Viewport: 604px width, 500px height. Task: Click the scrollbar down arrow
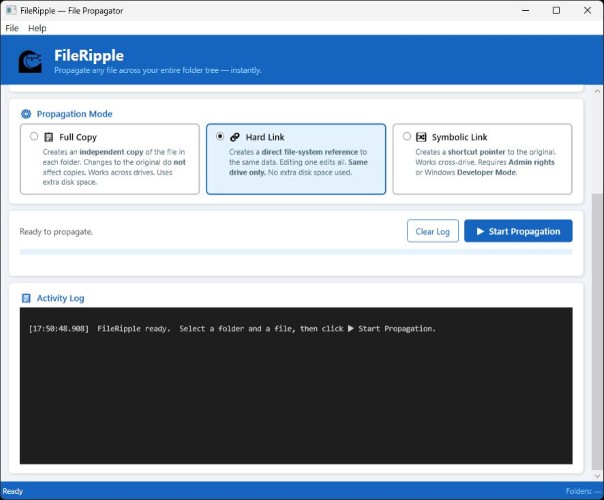[x=597, y=476]
